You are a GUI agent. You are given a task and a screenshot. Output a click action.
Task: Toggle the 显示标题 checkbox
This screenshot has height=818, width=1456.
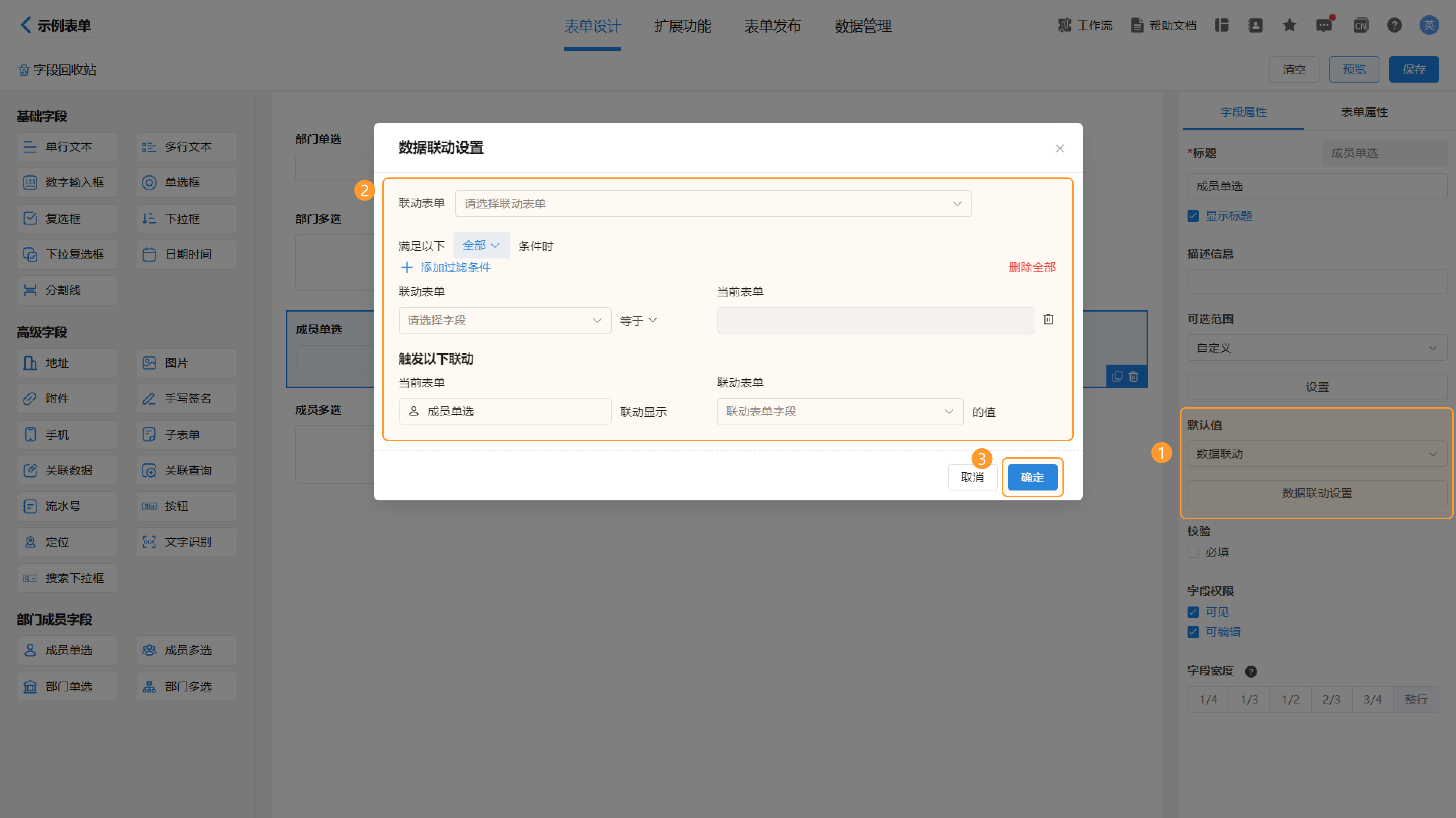[1193, 216]
